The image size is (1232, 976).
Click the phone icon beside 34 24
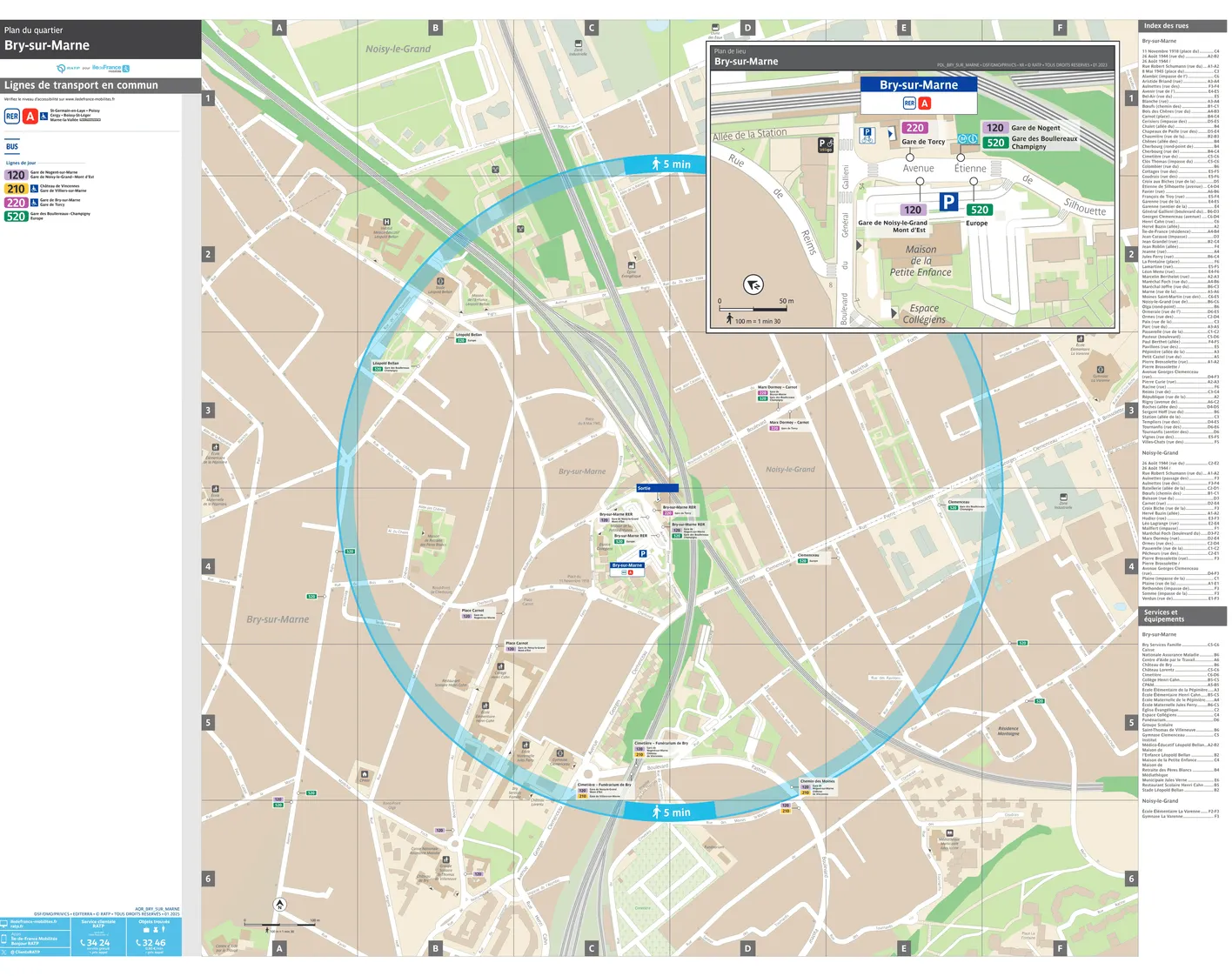[83, 943]
